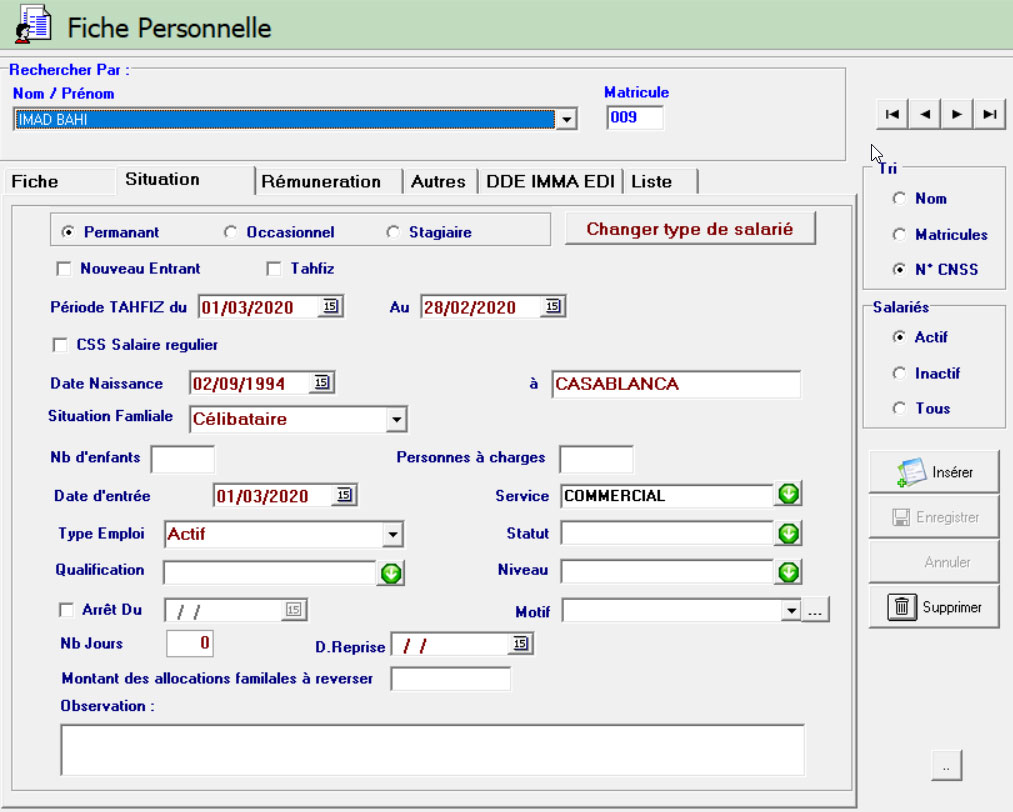Go to the previous employee record

click(x=925, y=115)
